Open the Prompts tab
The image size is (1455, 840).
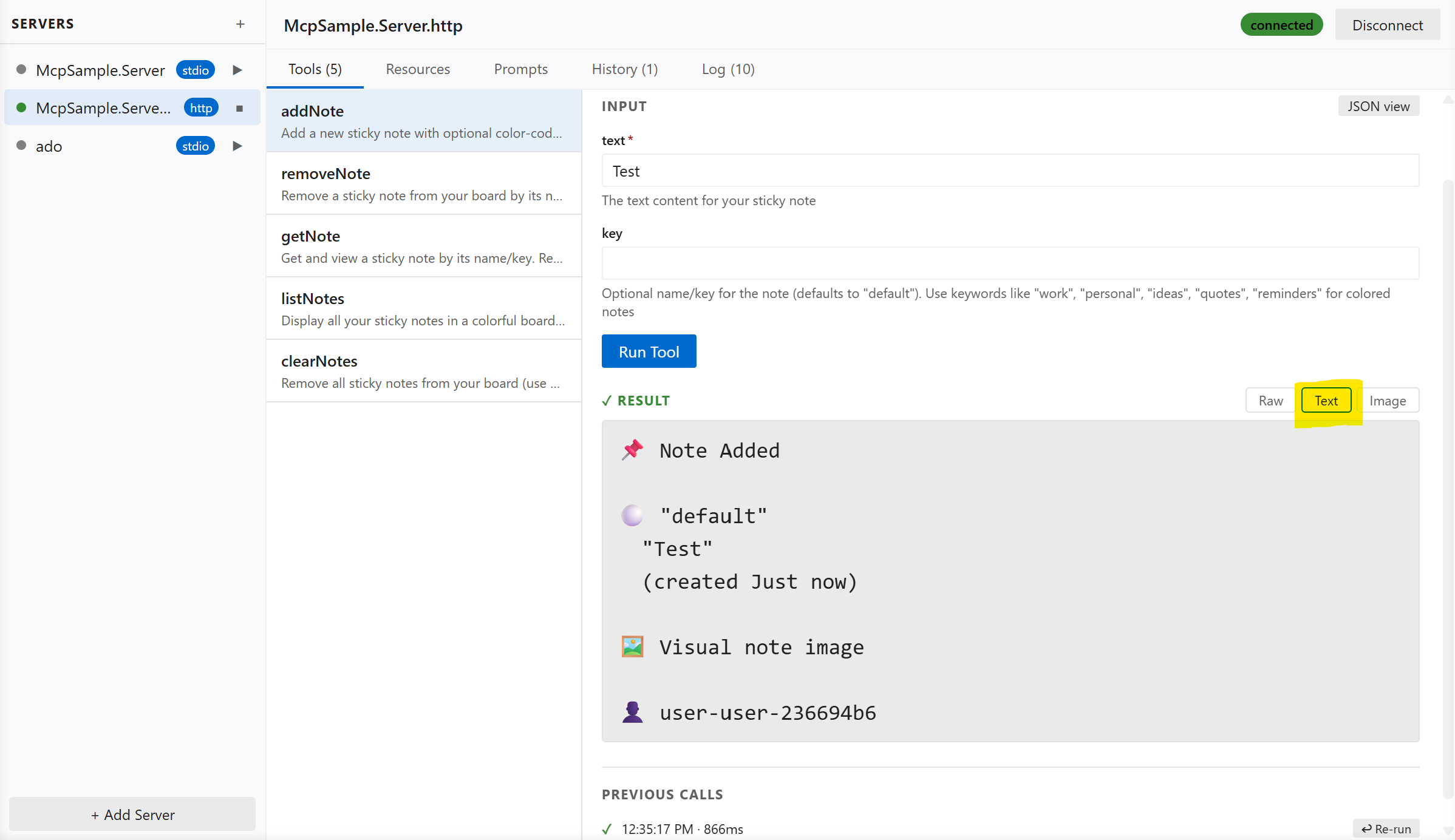(520, 69)
